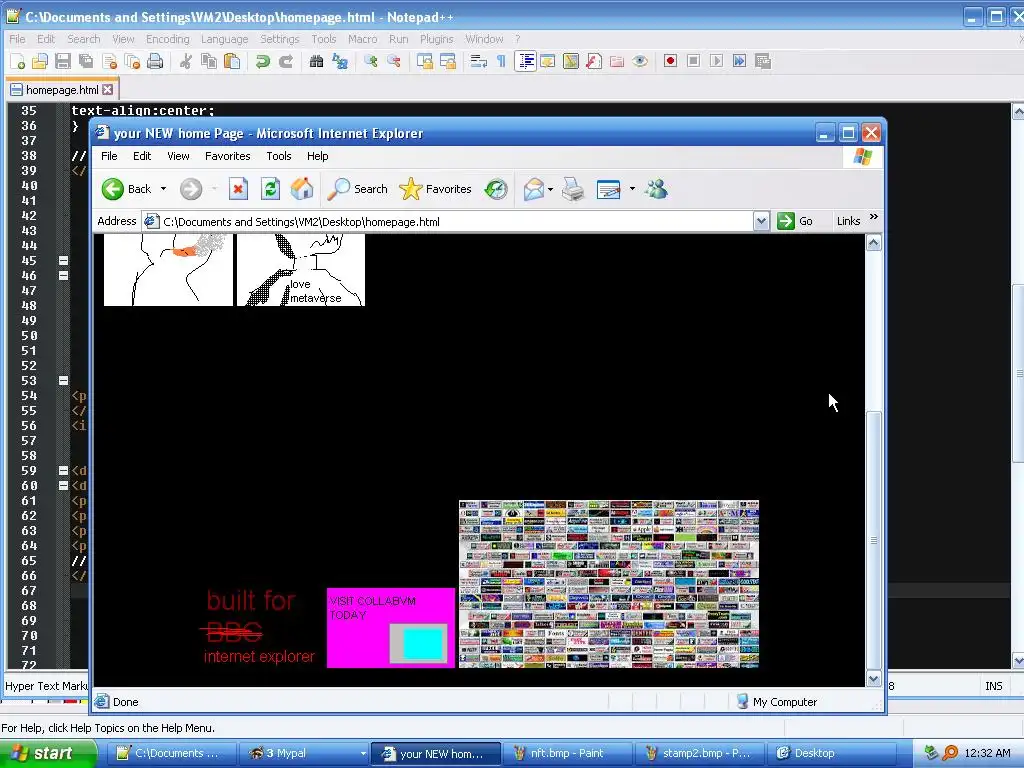Save the file with Notepad++ Save icon
The image size is (1024, 768).
[63, 61]
